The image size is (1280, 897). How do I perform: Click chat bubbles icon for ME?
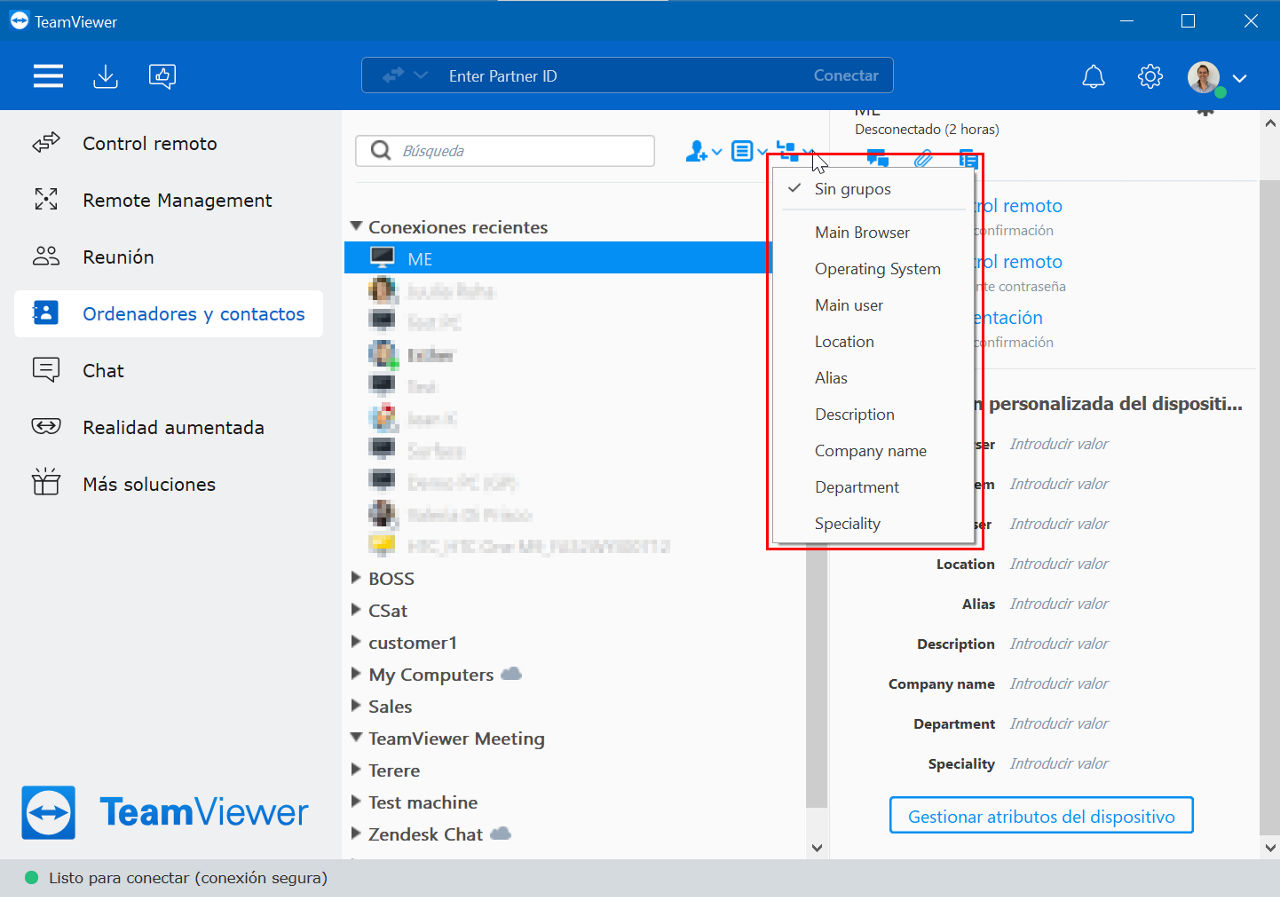coord(878,158)
